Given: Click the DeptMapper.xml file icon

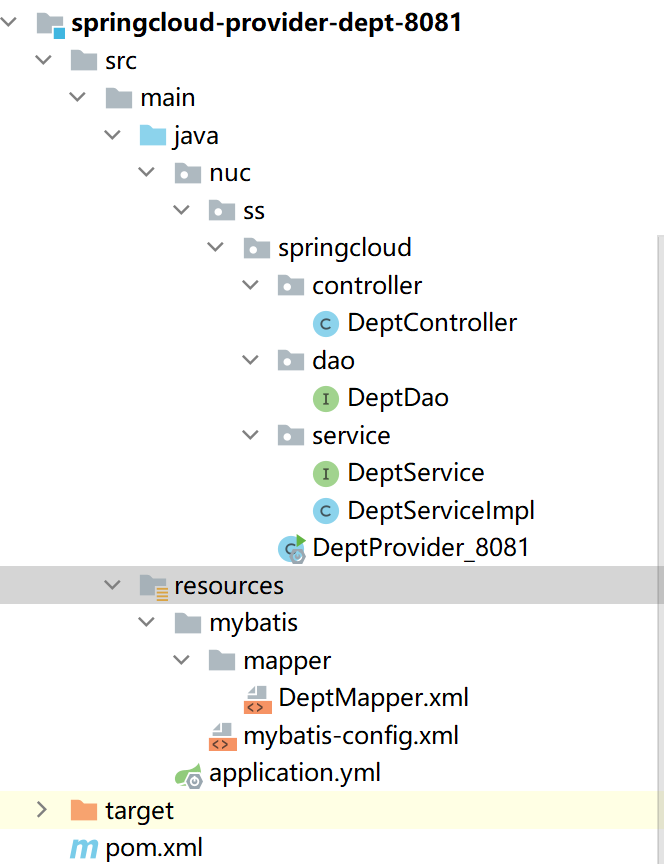Looking at the screenshot, I should [257, 699].
